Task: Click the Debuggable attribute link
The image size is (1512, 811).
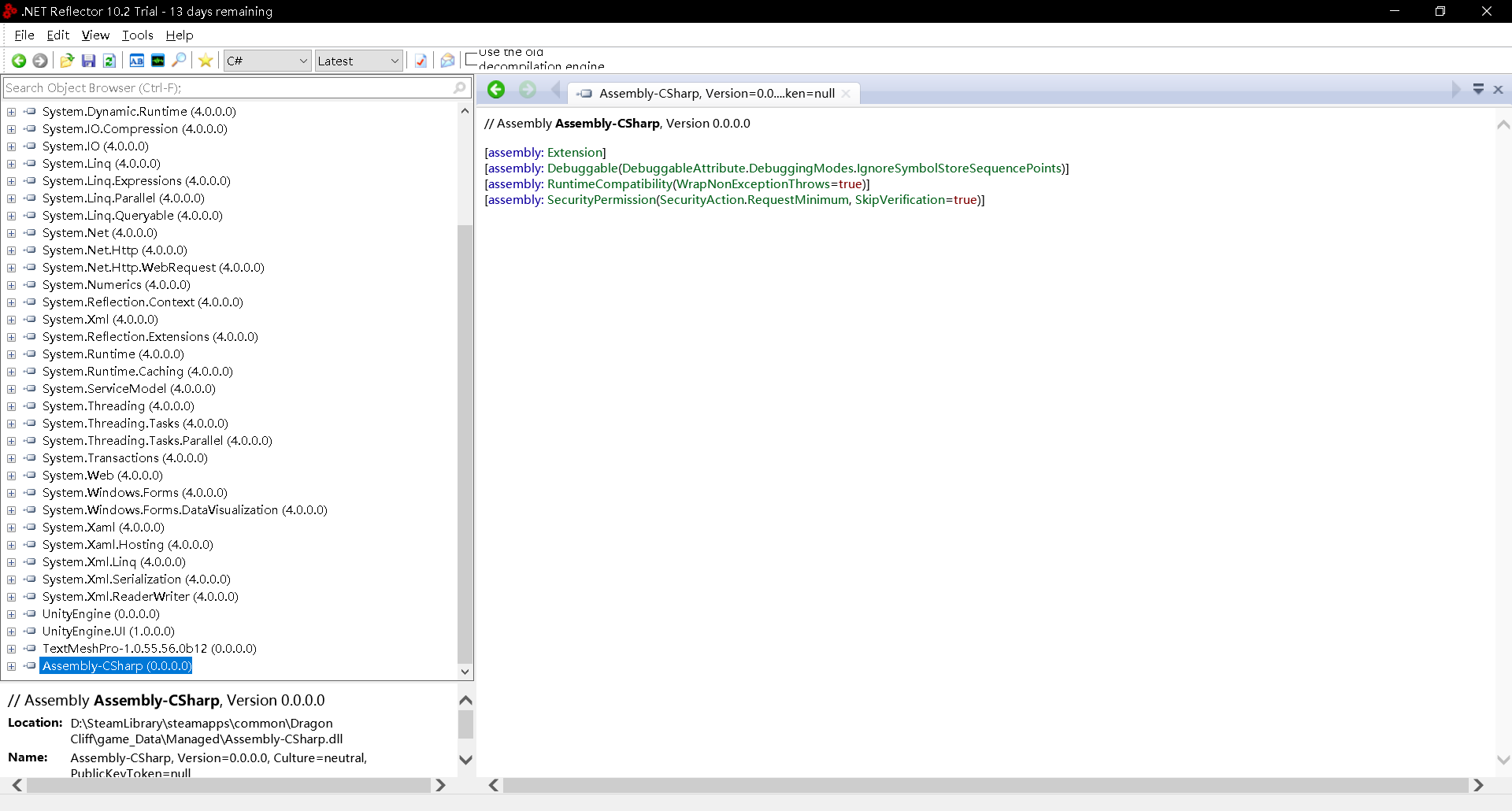Action: [583, 168]
